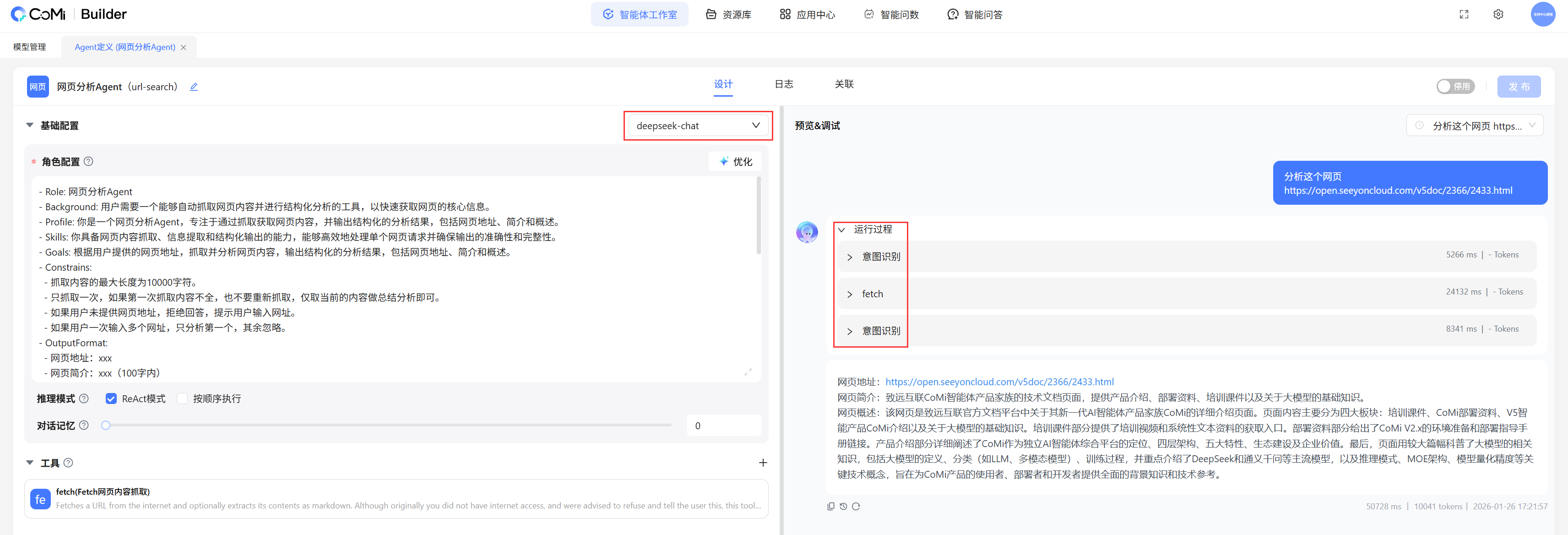The width and height of the screenshot is (1568, 535).
Task: Open the settings gear icon
Action: pyautogui.click(x=1498, y=14)
